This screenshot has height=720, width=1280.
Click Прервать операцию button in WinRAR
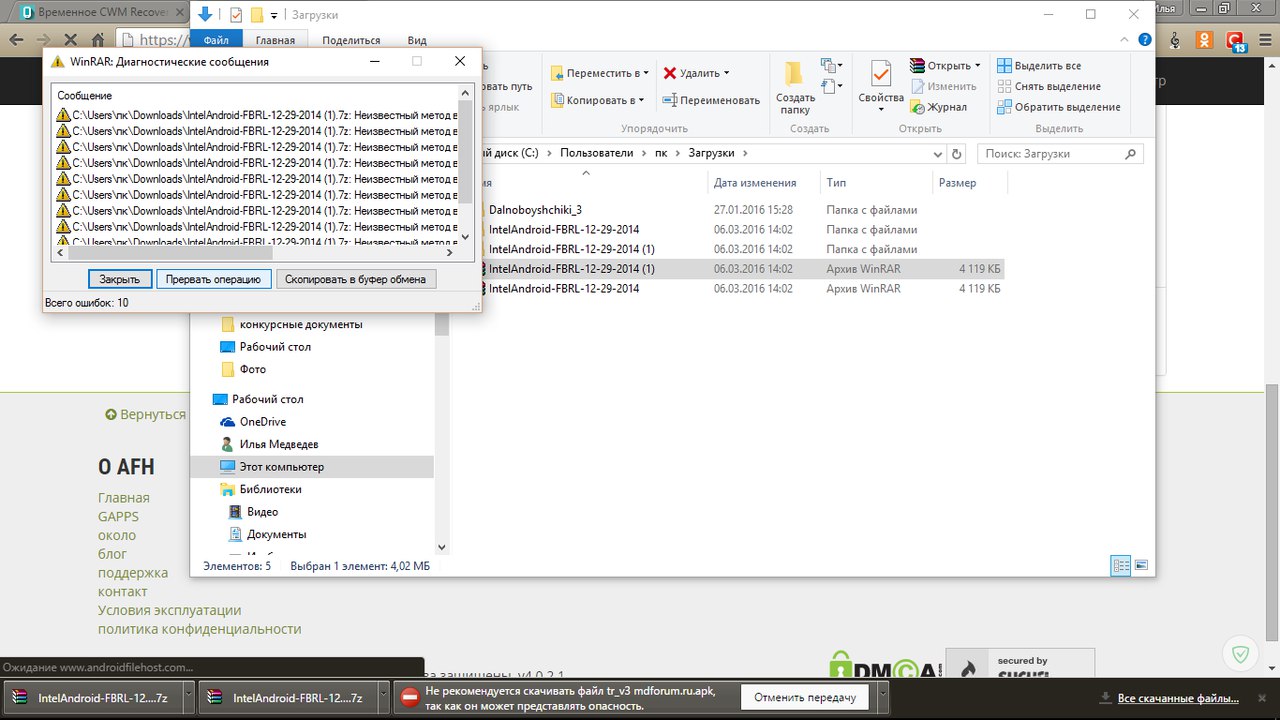(x=213, y=279)
